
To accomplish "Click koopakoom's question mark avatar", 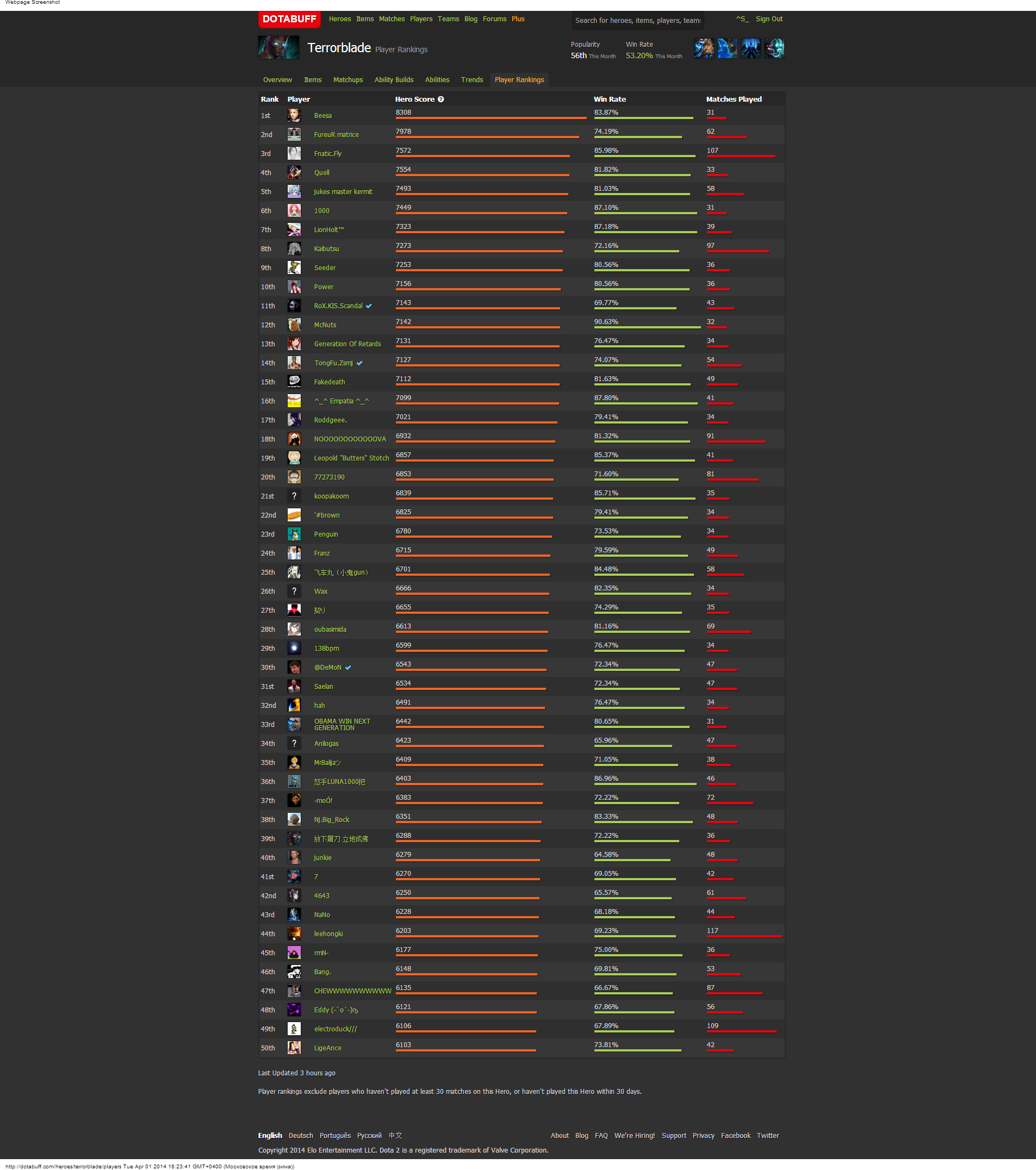I will [x=294, y=496].
